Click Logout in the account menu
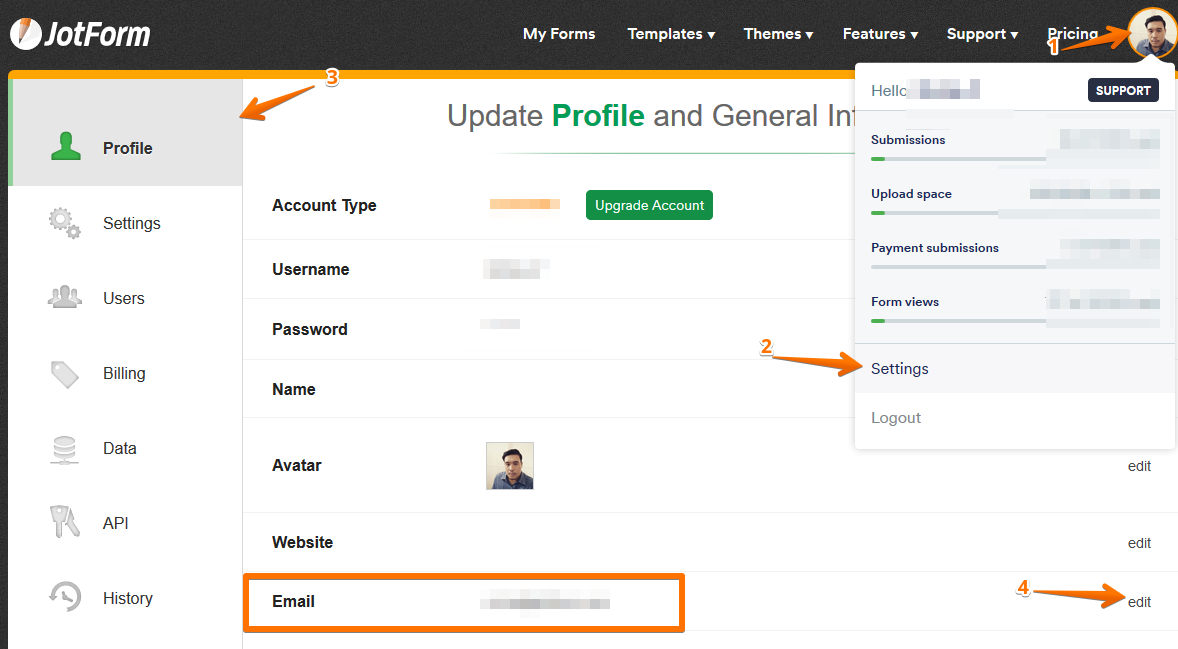 [896, 418]
